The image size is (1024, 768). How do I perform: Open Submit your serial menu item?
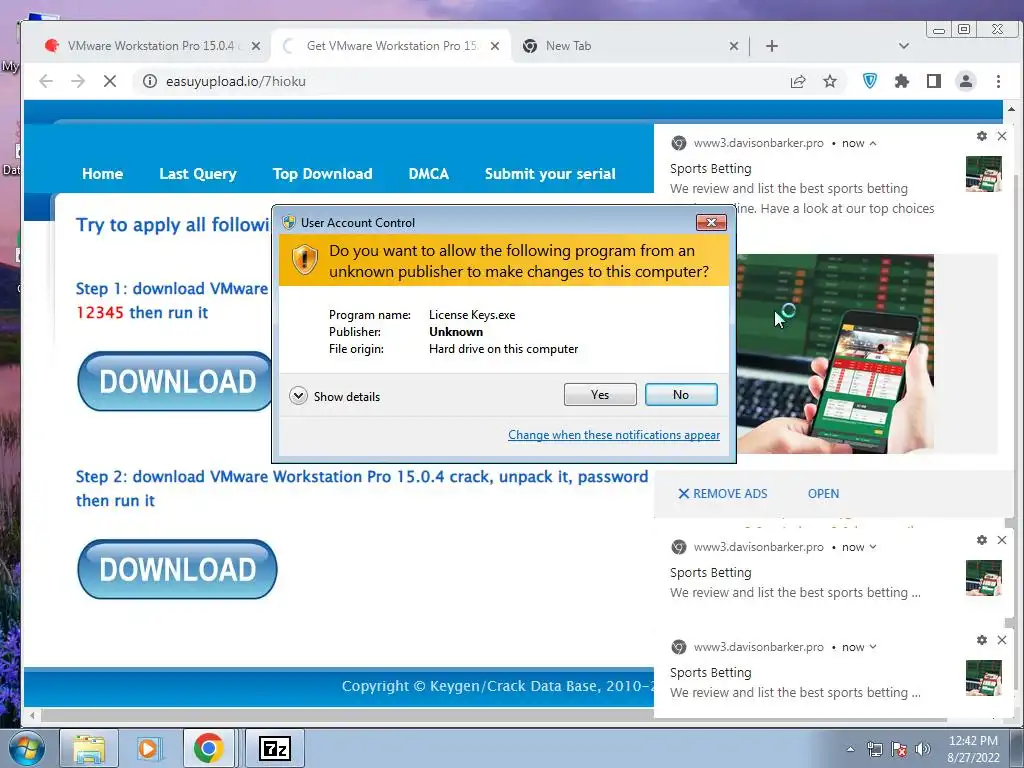point(550,174)
